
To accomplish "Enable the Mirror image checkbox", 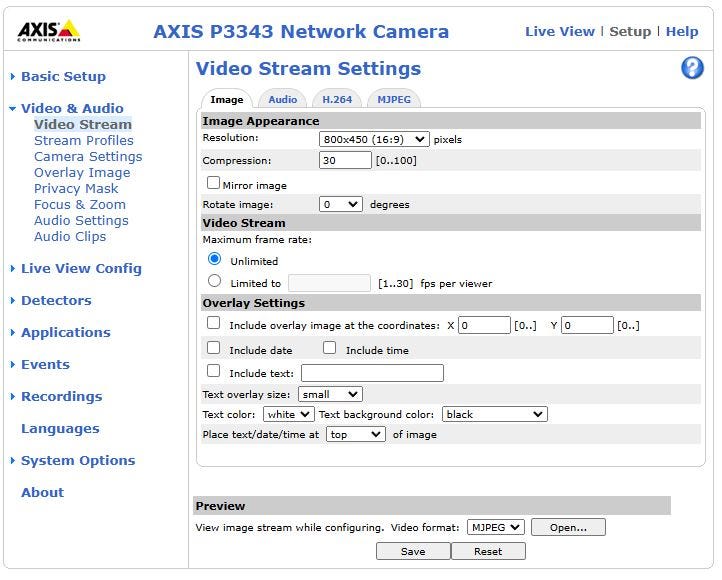I will (213, 184).
